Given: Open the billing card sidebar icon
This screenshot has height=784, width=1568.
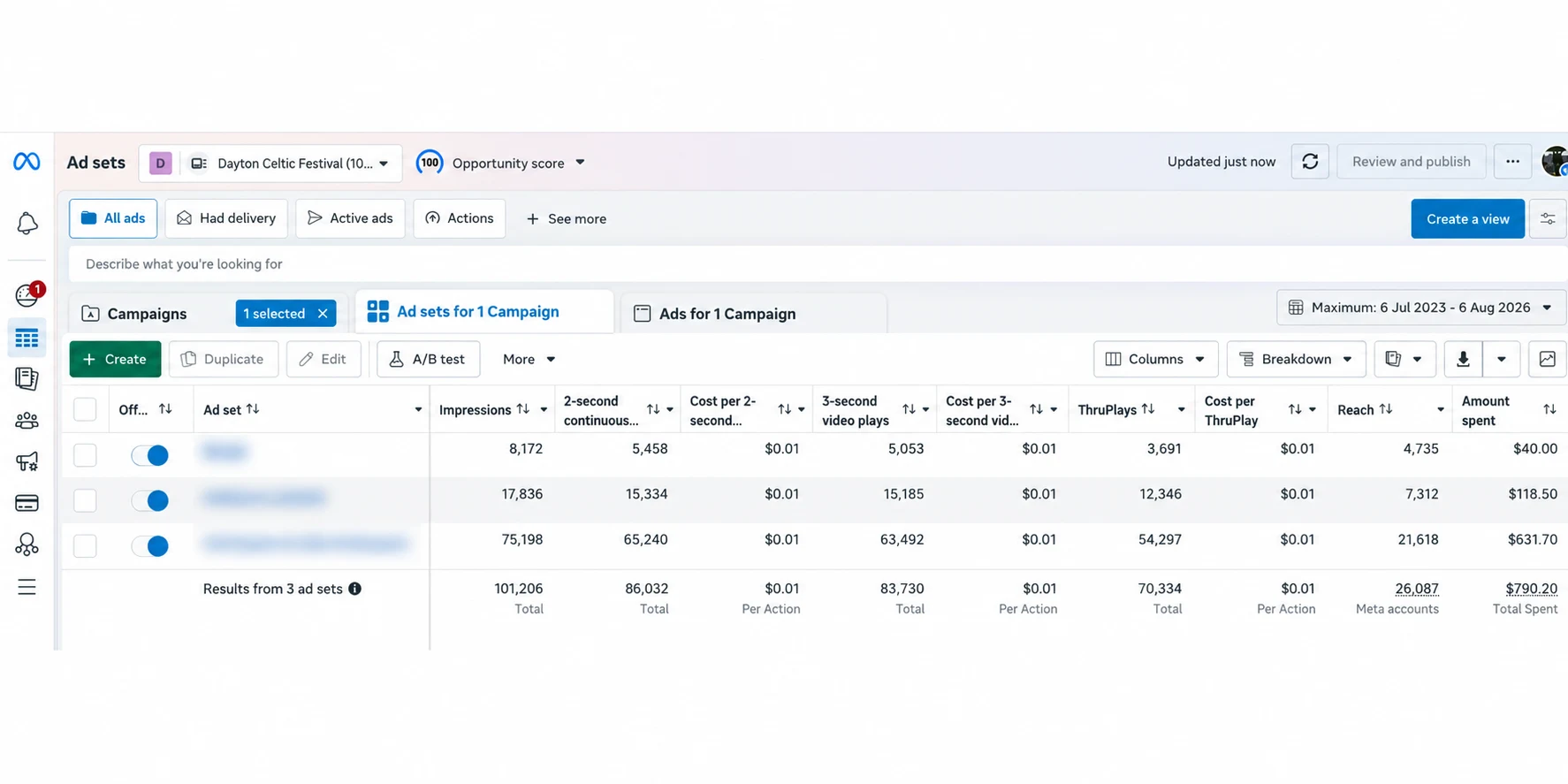Looking at the screenshot, I should tap(27, 503).
